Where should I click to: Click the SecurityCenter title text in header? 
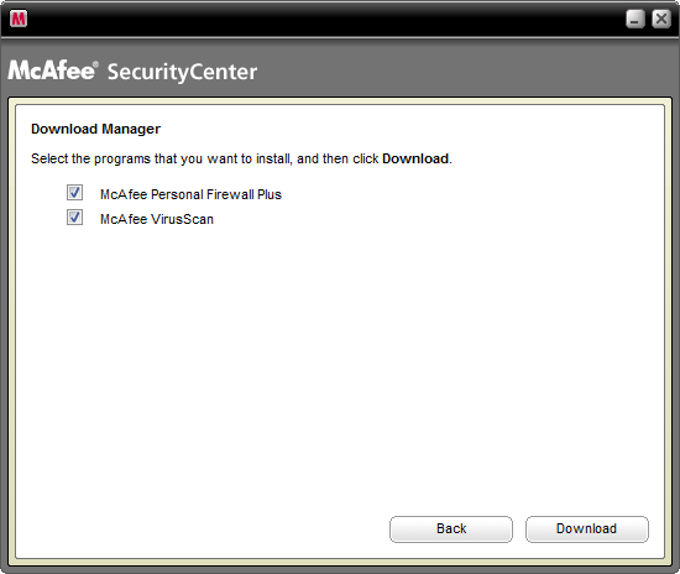(182, 72)
